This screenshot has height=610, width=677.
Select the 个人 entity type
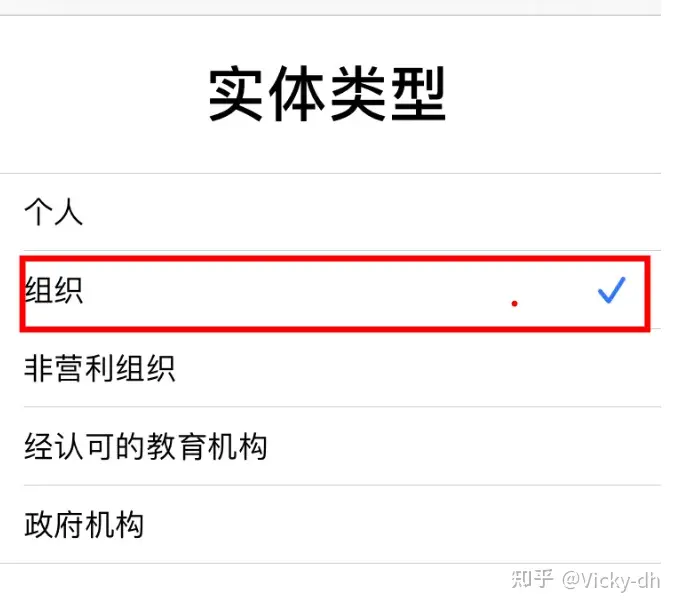[x=54, y=212]
